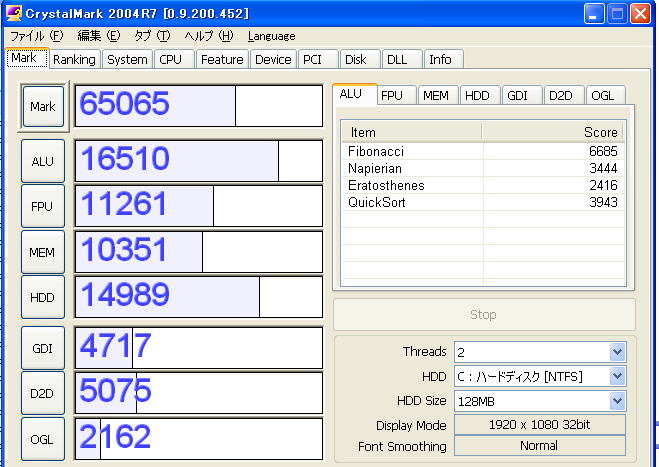This screenshot has width=659, height=467.
Task: Switch to the System tab
Action: (x=127, y=59)
